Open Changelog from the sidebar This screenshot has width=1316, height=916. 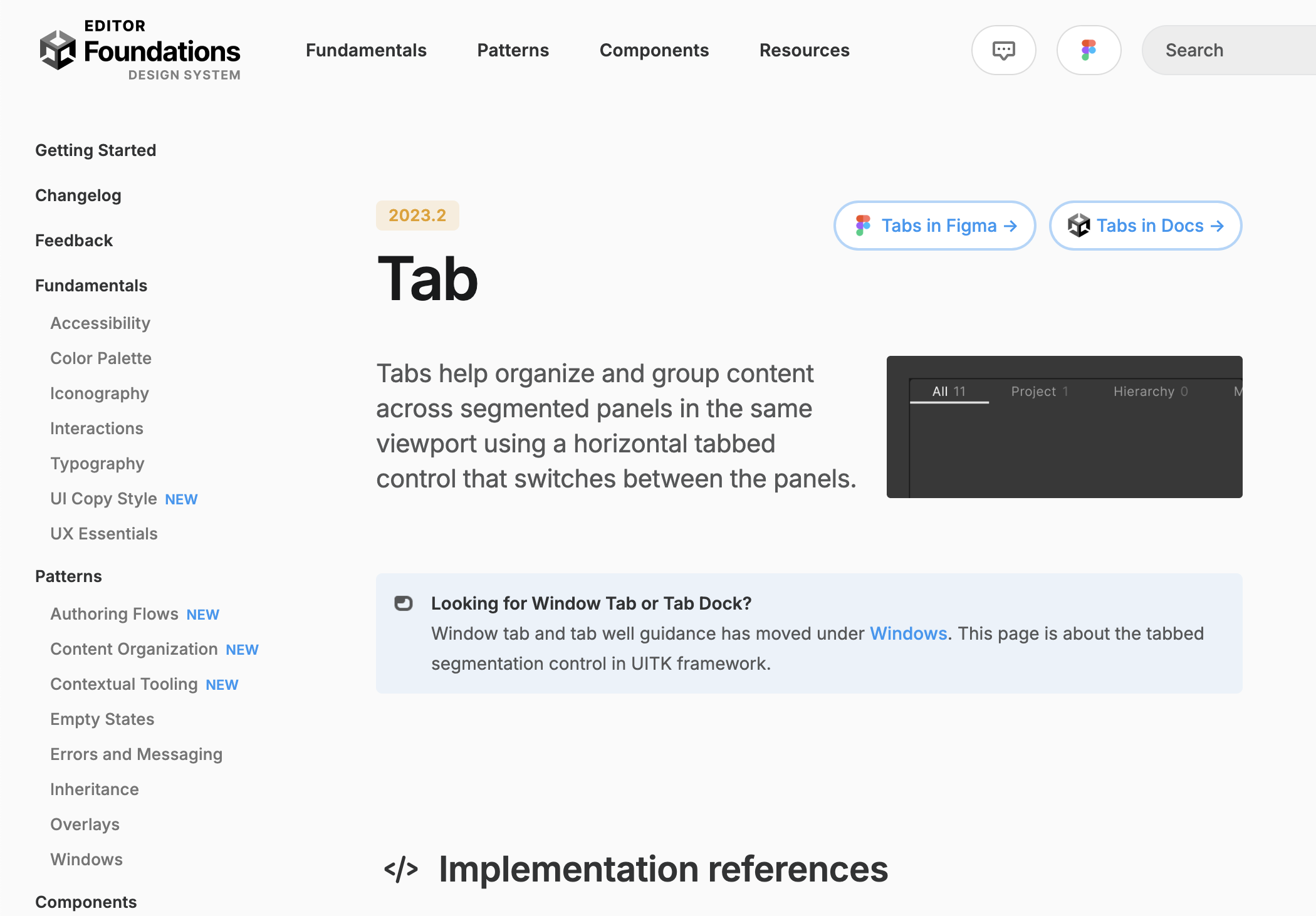point(78,195)
